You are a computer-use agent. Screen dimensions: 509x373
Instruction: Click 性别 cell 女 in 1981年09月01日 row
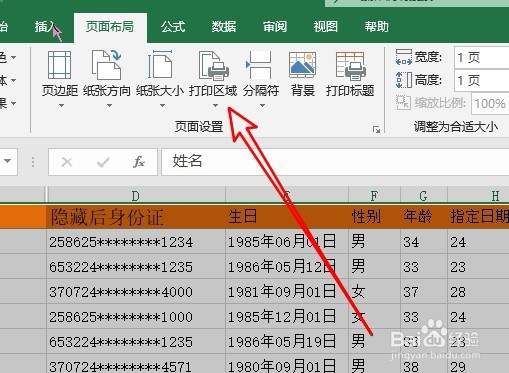(x=374, y=292)
